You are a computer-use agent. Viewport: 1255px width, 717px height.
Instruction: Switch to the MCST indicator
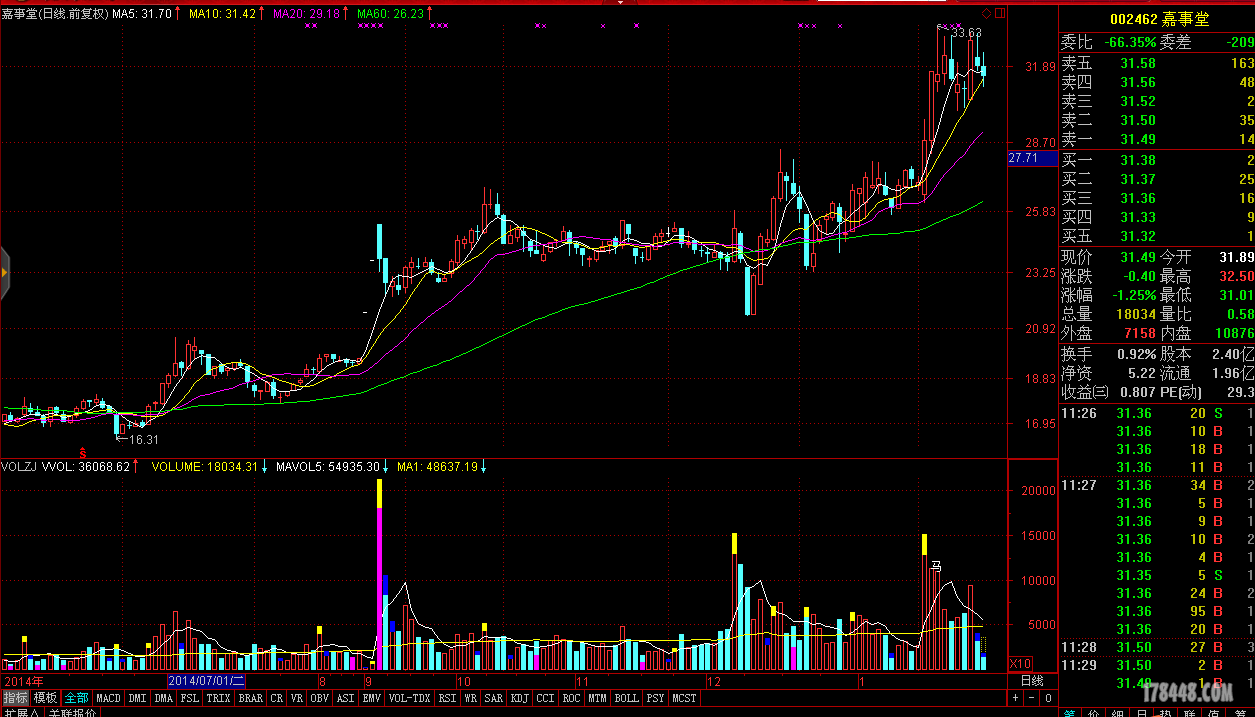pyautogui.click(x=685, y=698)
